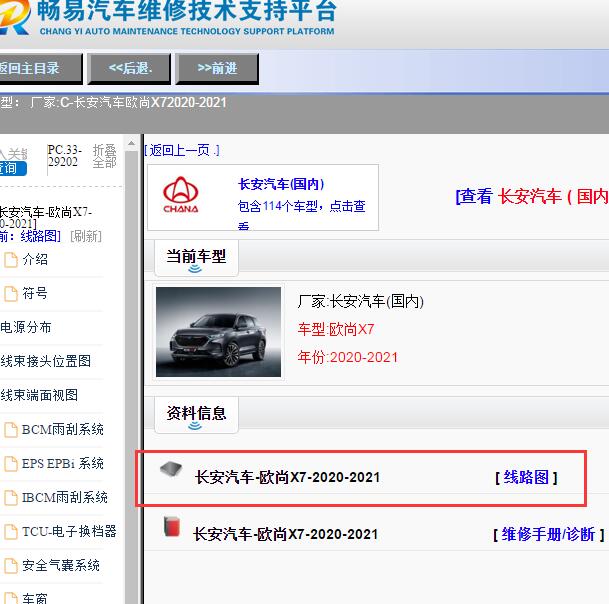
Task: Open BCM雨刮系统 in the sidebar
Action: pos(63,429)
